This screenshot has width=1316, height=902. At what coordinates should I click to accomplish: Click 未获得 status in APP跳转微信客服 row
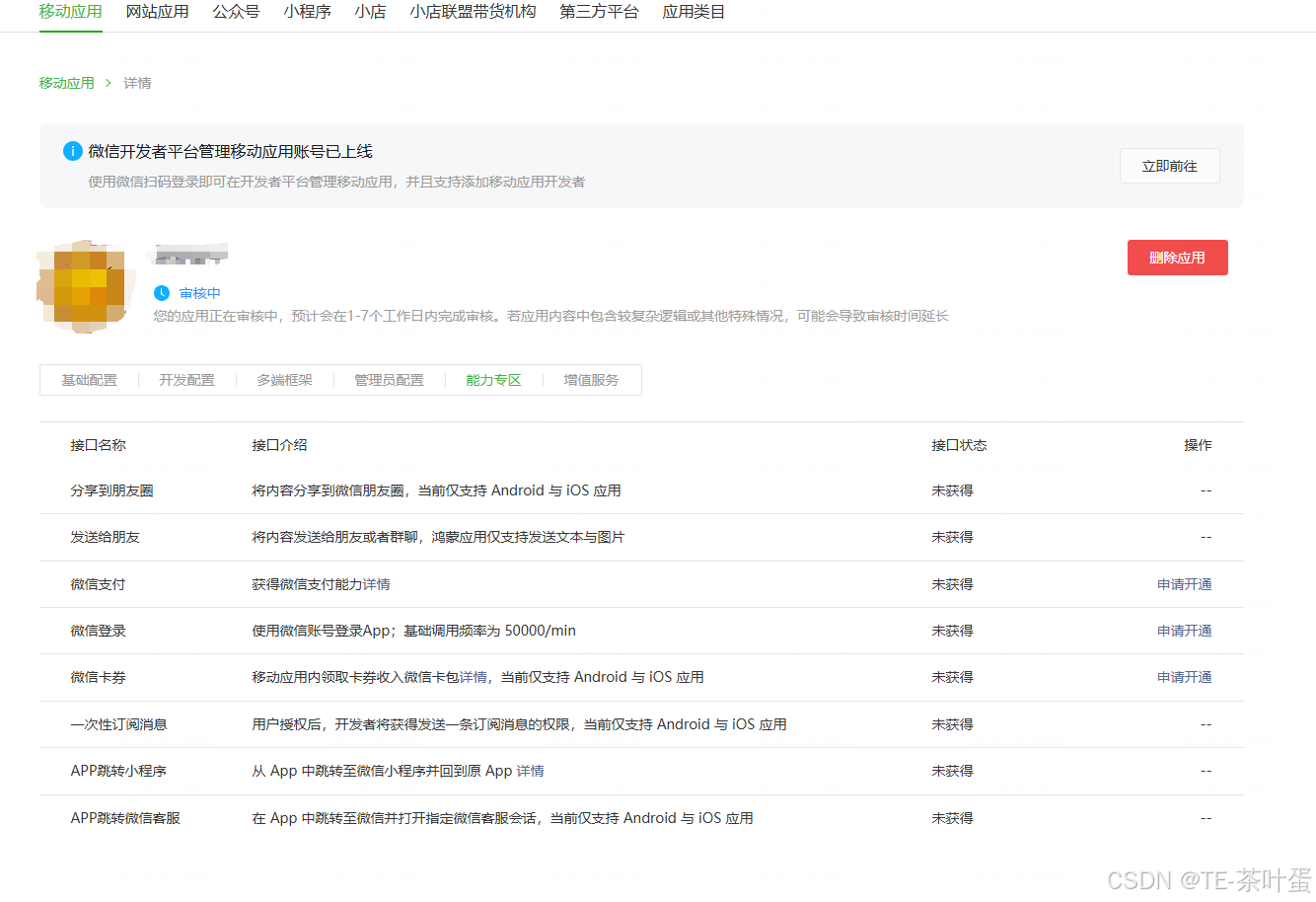point(953,818)
